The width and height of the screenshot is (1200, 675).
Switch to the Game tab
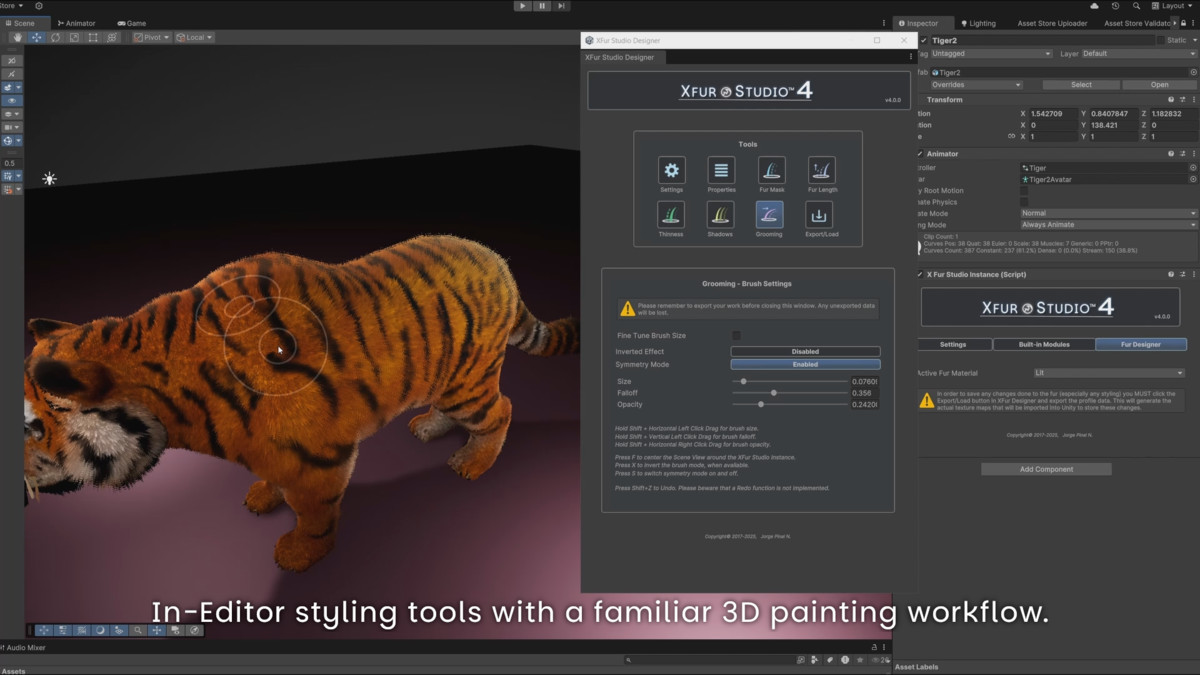[132, 23]
